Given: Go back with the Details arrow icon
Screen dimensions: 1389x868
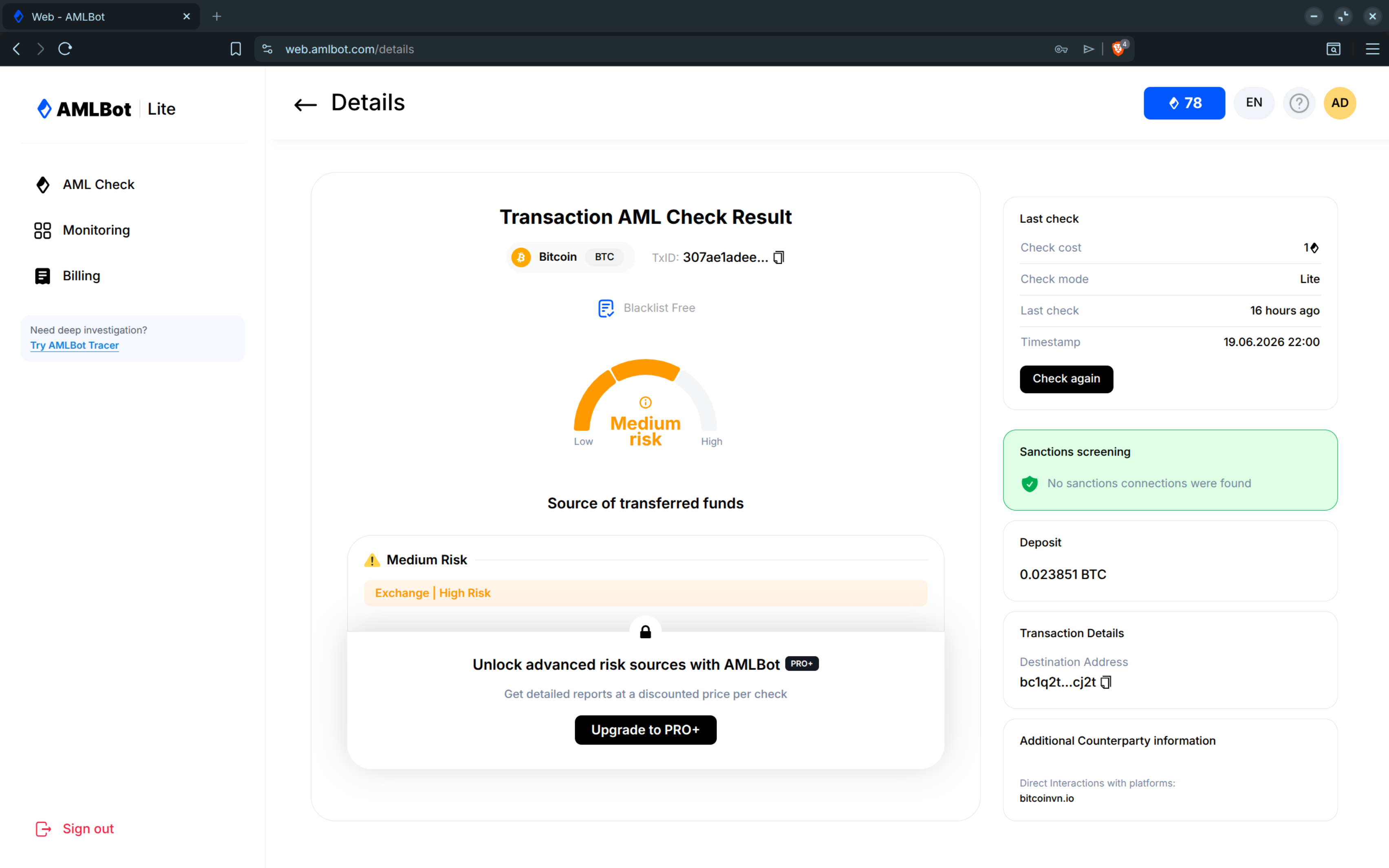Looking at the screenshot, I should 305,104.
